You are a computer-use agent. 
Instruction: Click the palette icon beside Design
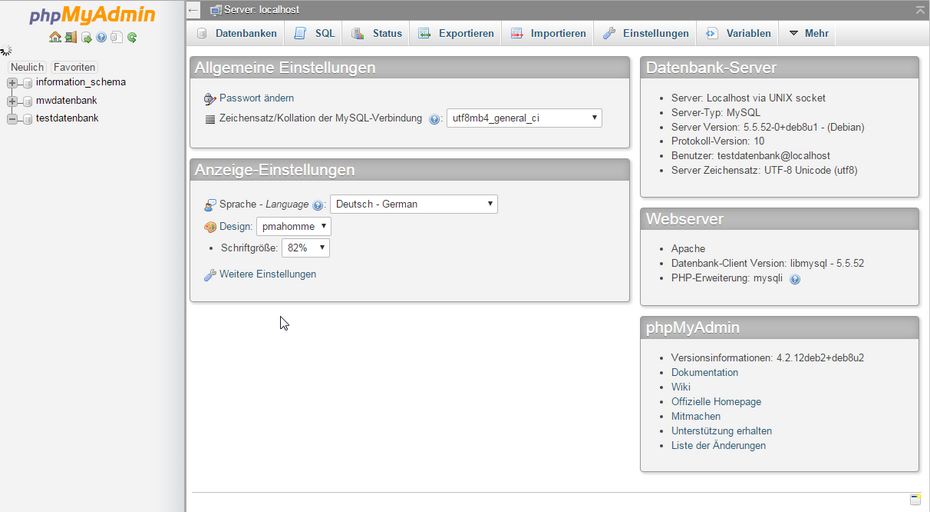tap(210, 227)
